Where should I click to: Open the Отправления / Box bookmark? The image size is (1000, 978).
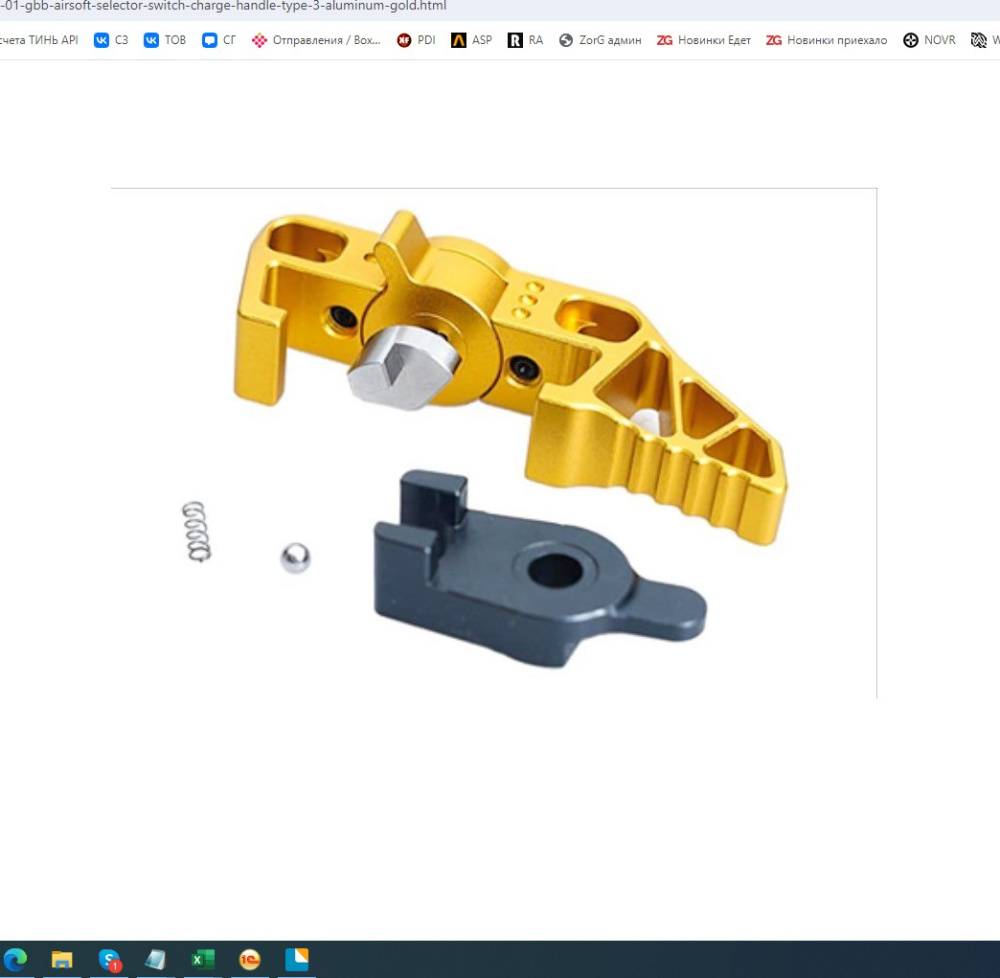(316, 40)
